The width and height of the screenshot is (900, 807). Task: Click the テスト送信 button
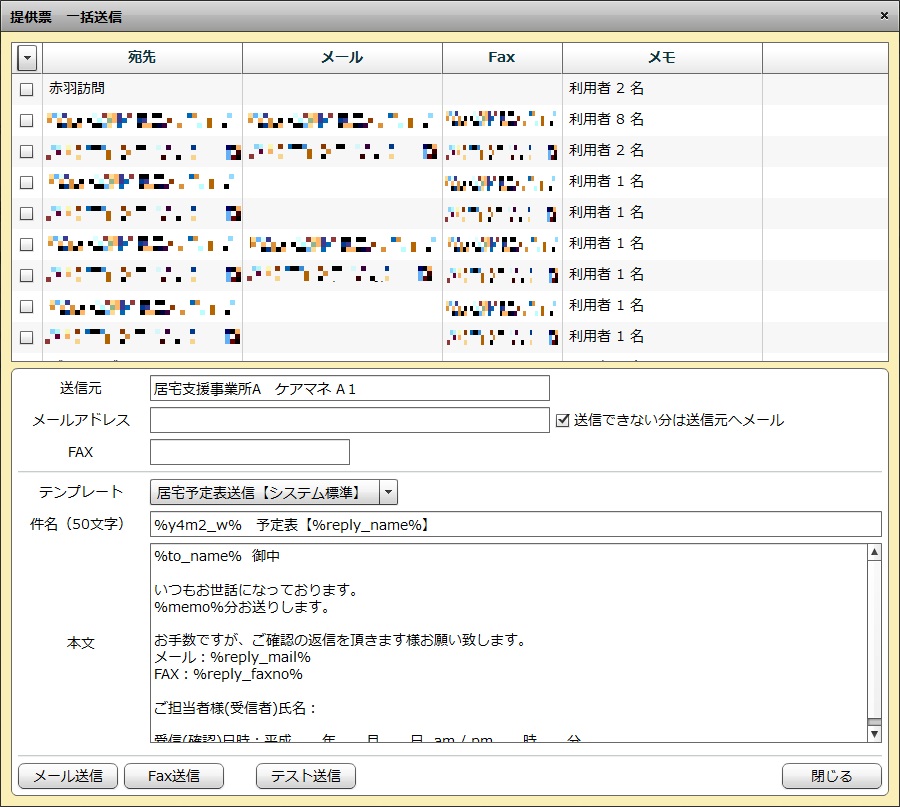pyautogui.click(x=306, y=776)
